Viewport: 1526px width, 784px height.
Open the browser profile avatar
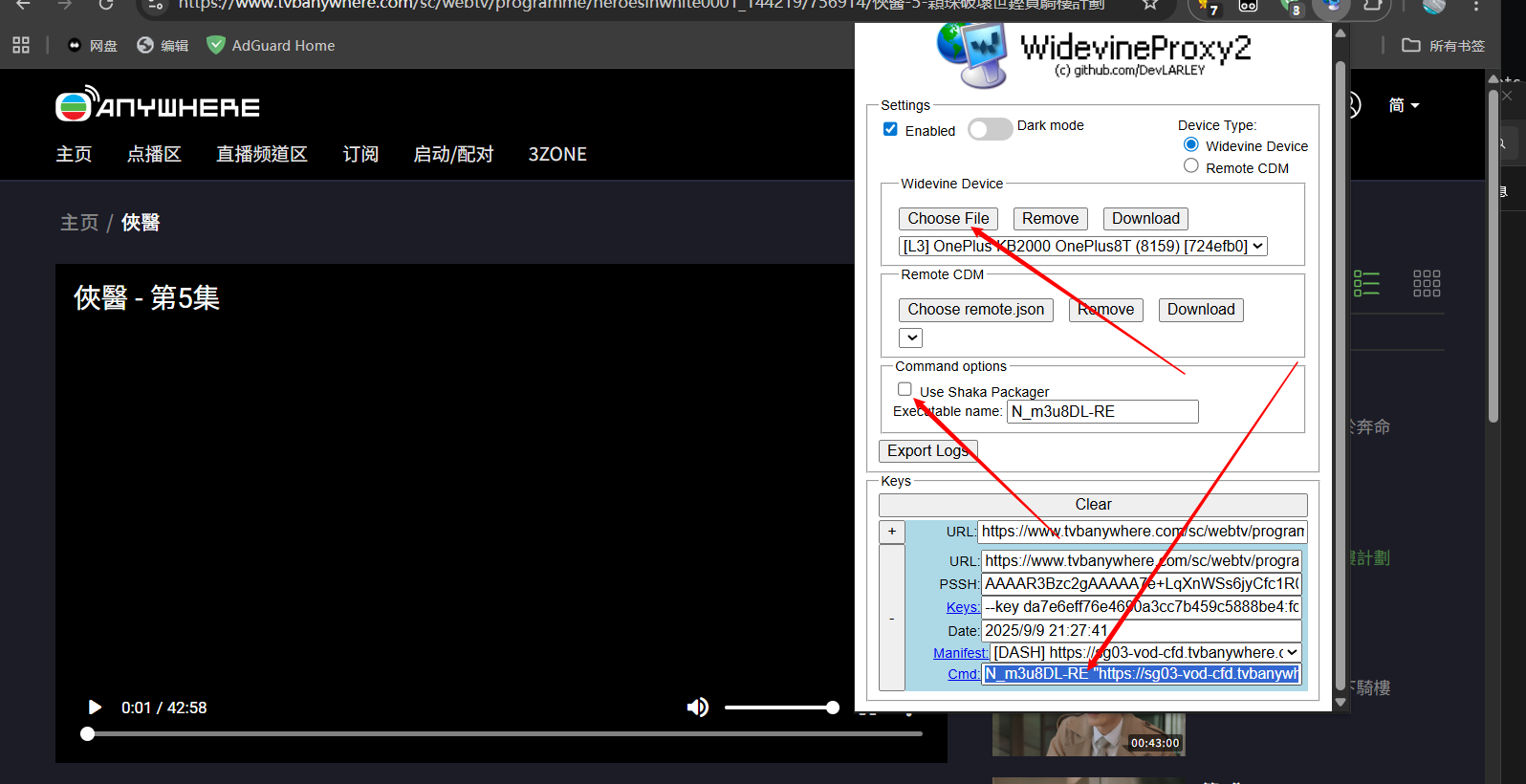(1434, 6)
